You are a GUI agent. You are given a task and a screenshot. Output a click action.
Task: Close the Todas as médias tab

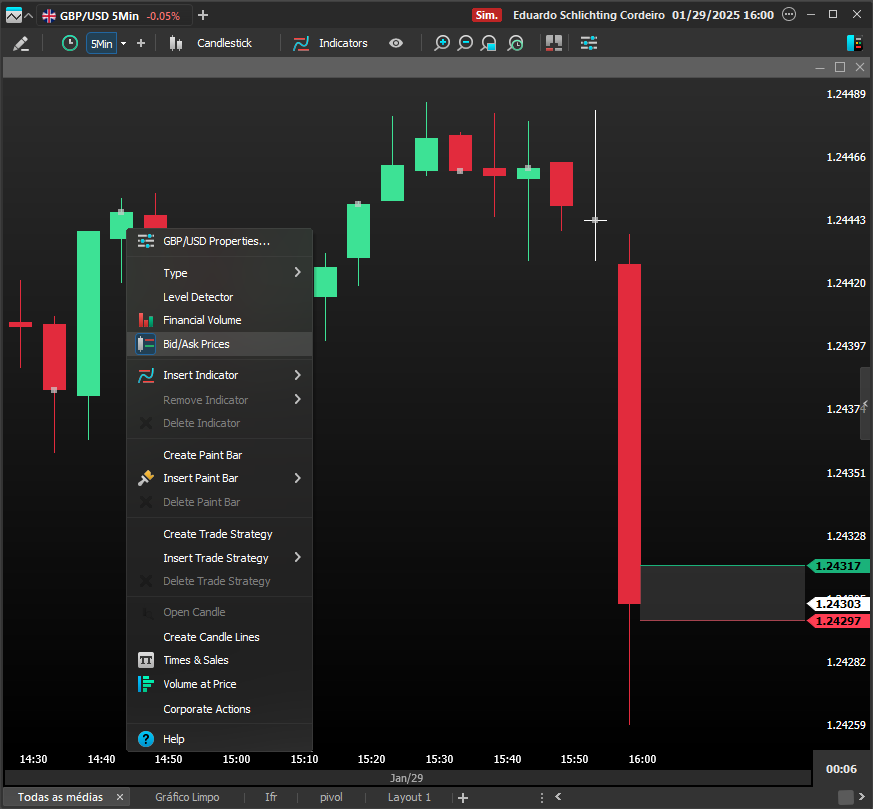(x=119, y=797)
